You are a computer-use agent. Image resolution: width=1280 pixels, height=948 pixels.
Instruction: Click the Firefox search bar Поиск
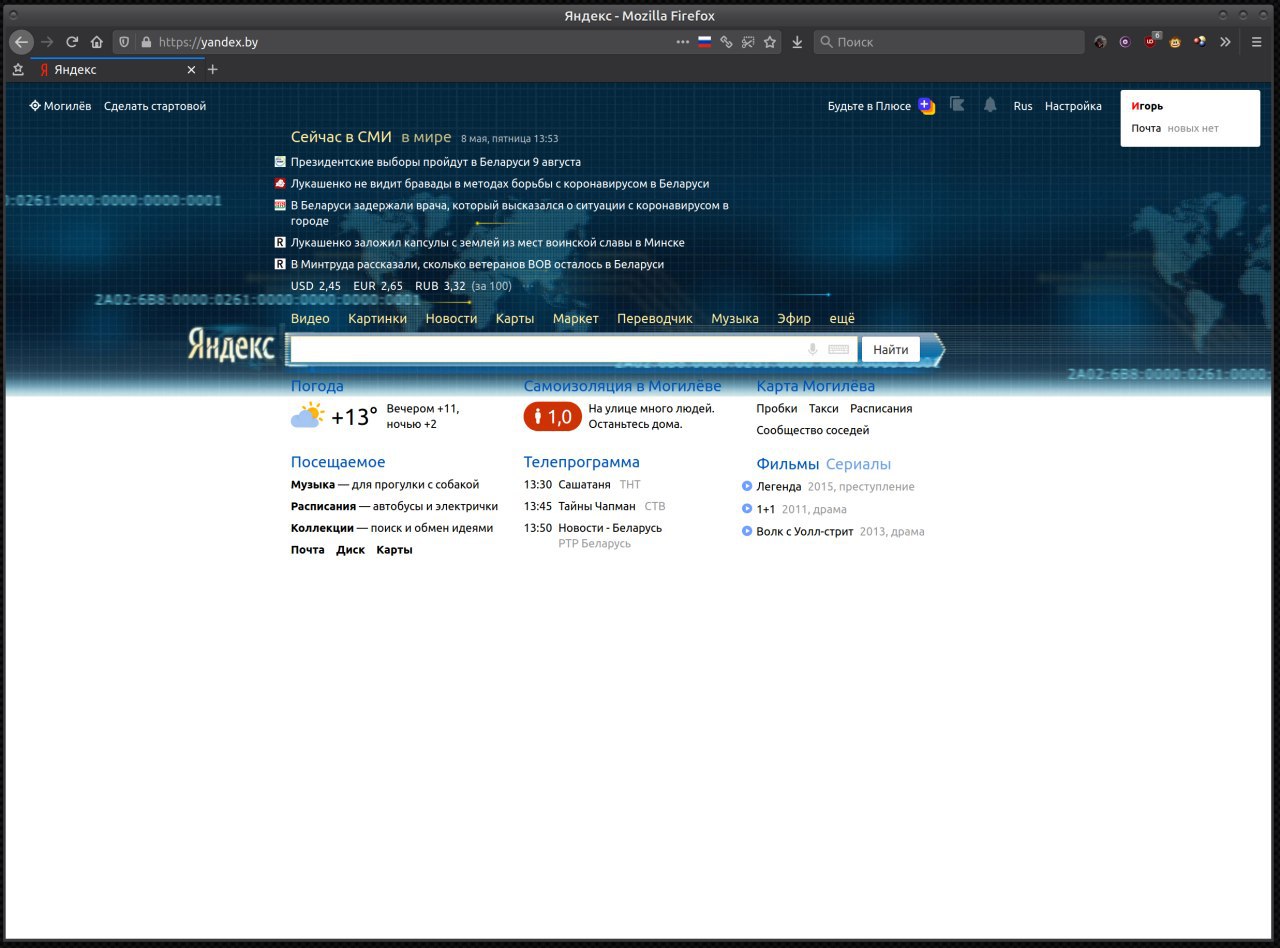click(949, 42)
